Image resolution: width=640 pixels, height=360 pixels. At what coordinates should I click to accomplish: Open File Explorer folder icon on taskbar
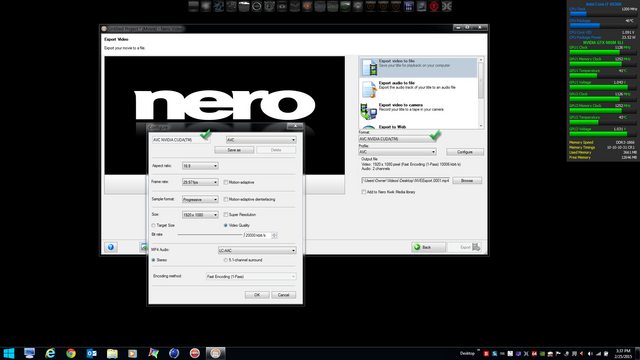[112, 353]
